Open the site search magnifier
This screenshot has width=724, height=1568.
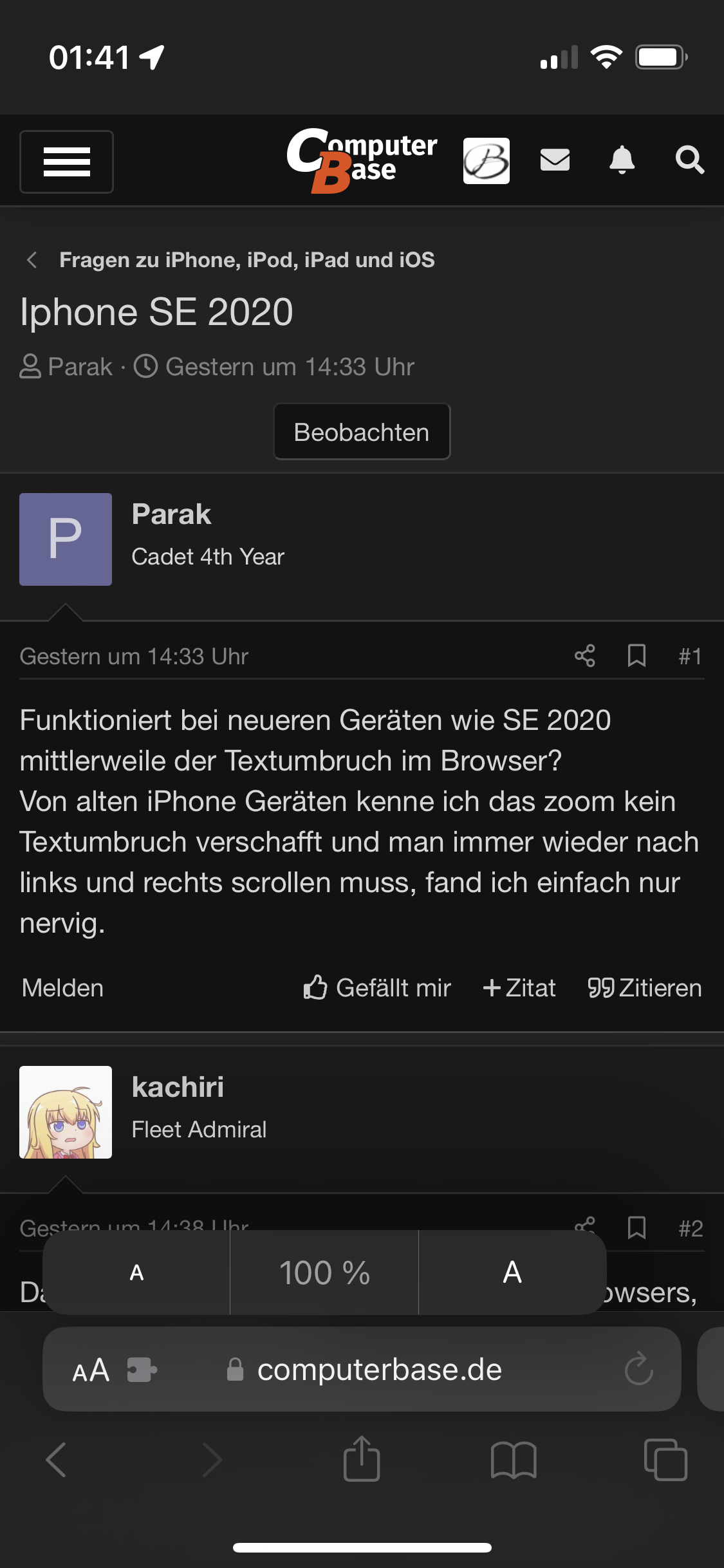click(x=689, y=160)
